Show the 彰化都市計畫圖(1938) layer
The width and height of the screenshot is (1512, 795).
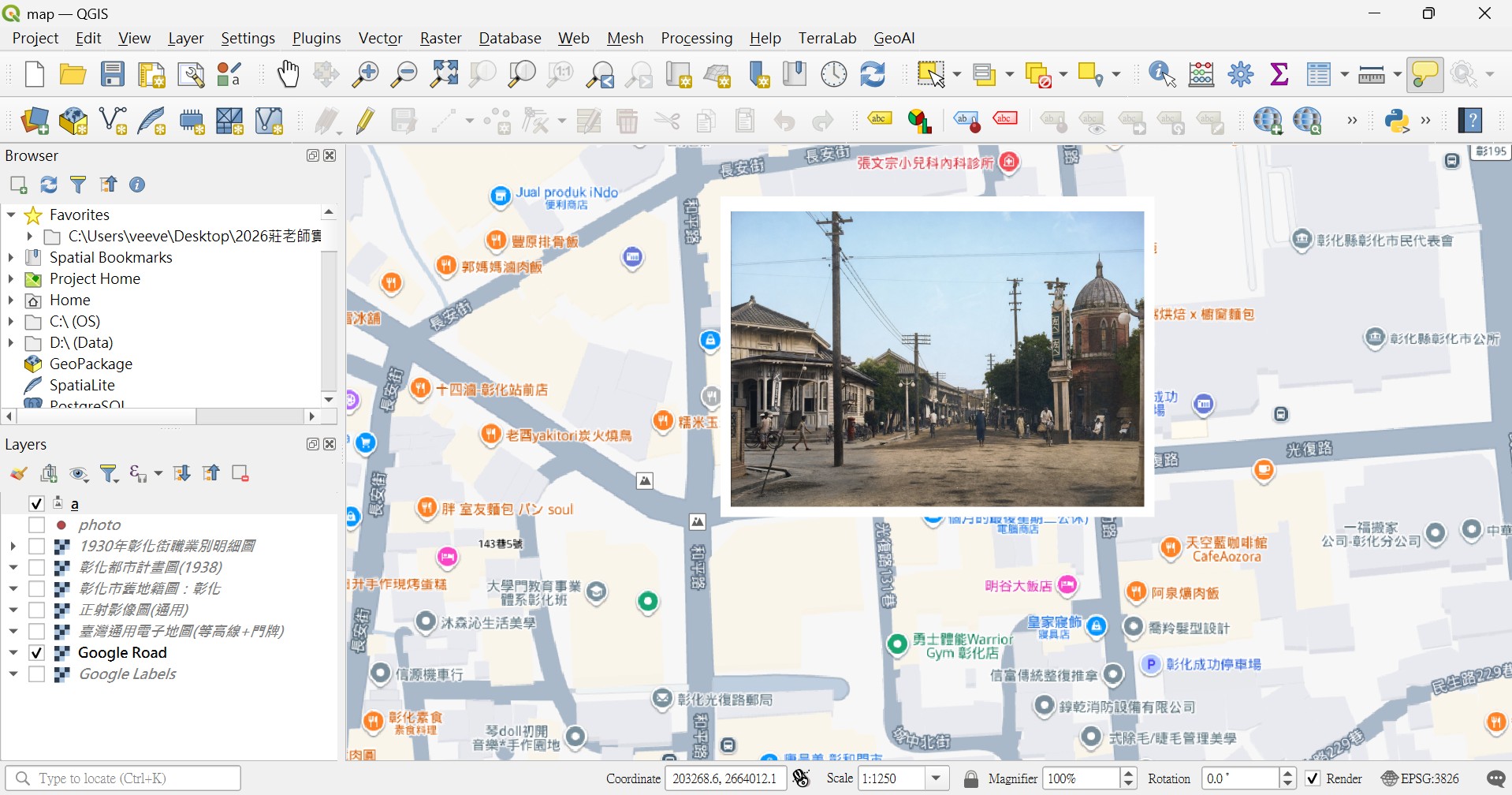(36, 567)
